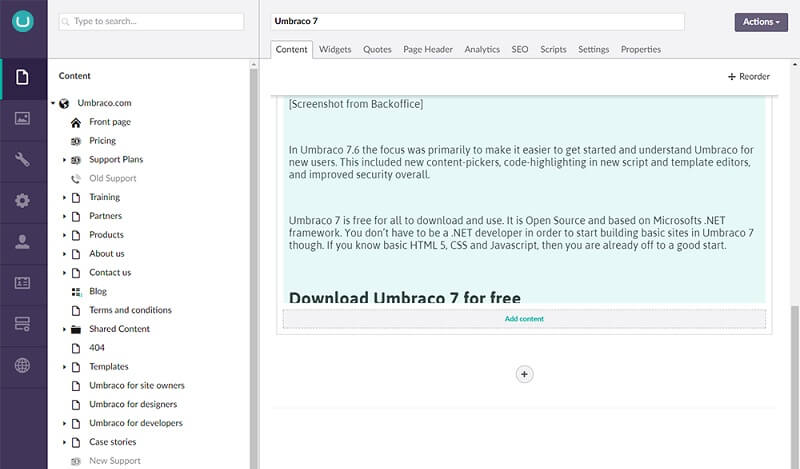Click the Screenshot from Backoffice text
This screenshot has height=469, width=800.
(356, 104)
